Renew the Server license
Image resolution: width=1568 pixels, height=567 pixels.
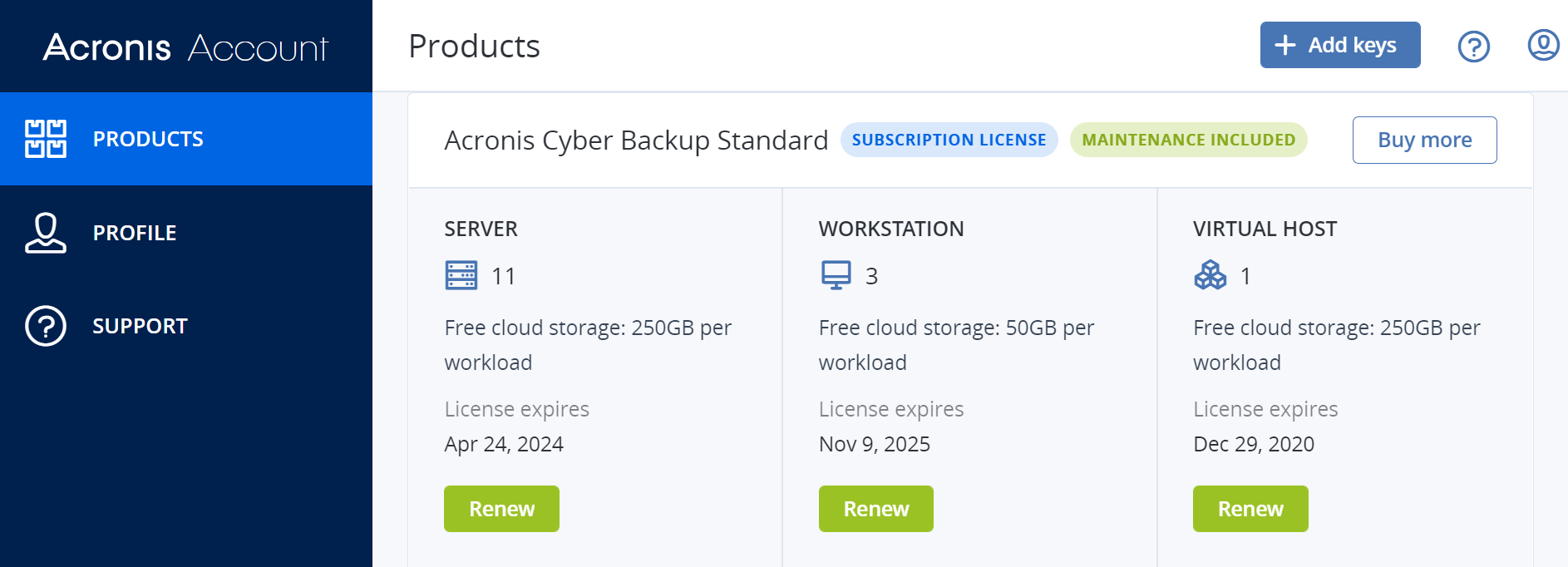(501, 509)
